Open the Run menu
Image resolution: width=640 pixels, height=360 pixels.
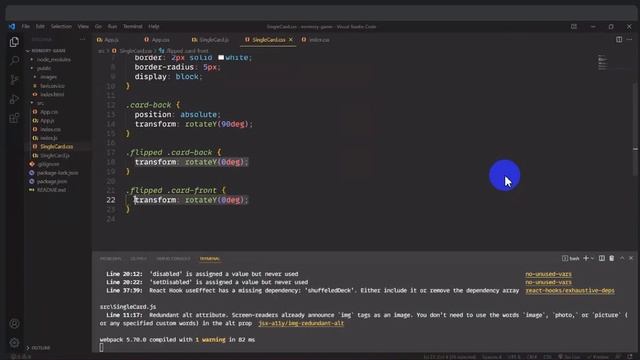click(112, 27)
